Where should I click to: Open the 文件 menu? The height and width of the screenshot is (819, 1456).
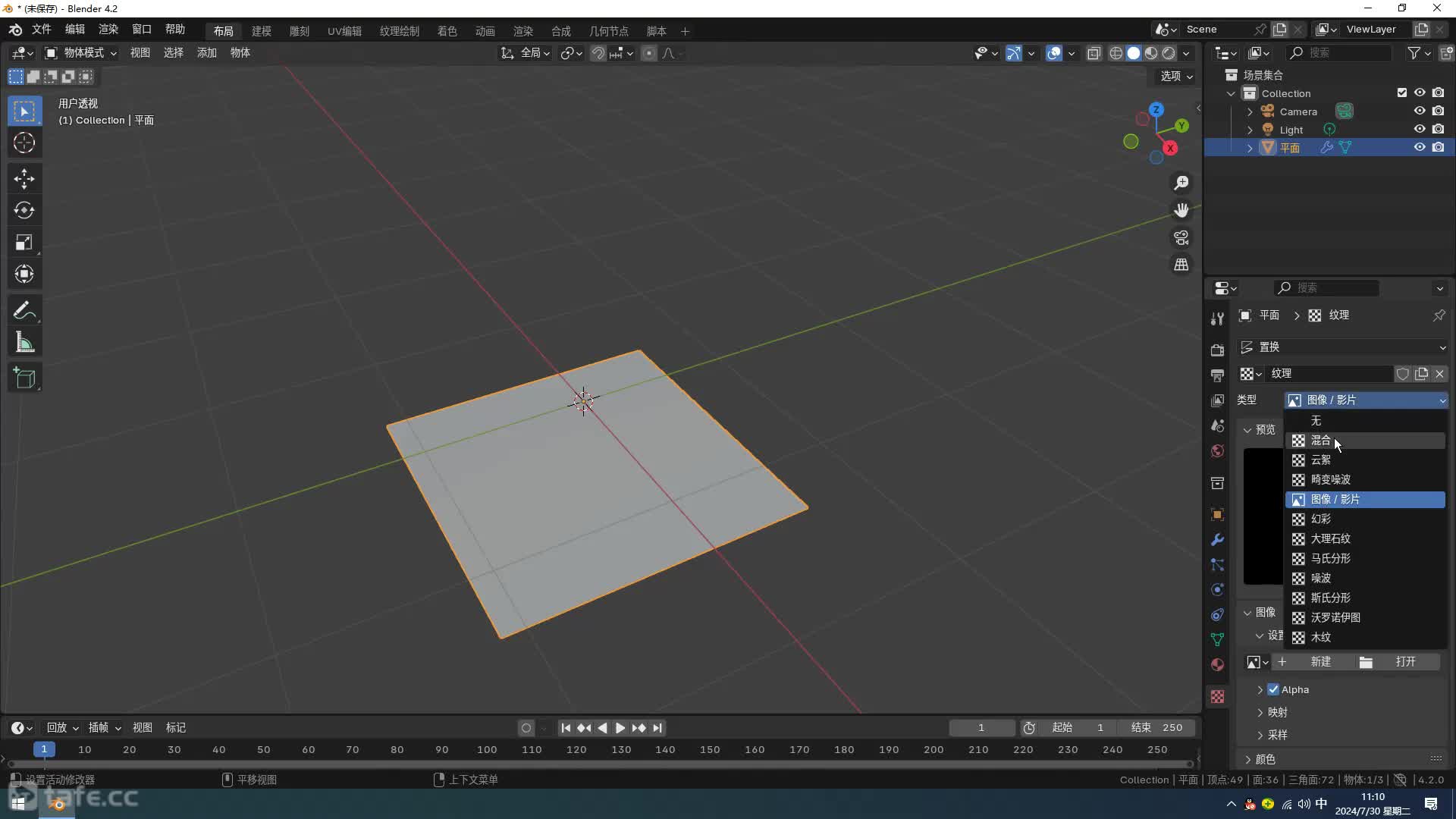click(41, 29)
